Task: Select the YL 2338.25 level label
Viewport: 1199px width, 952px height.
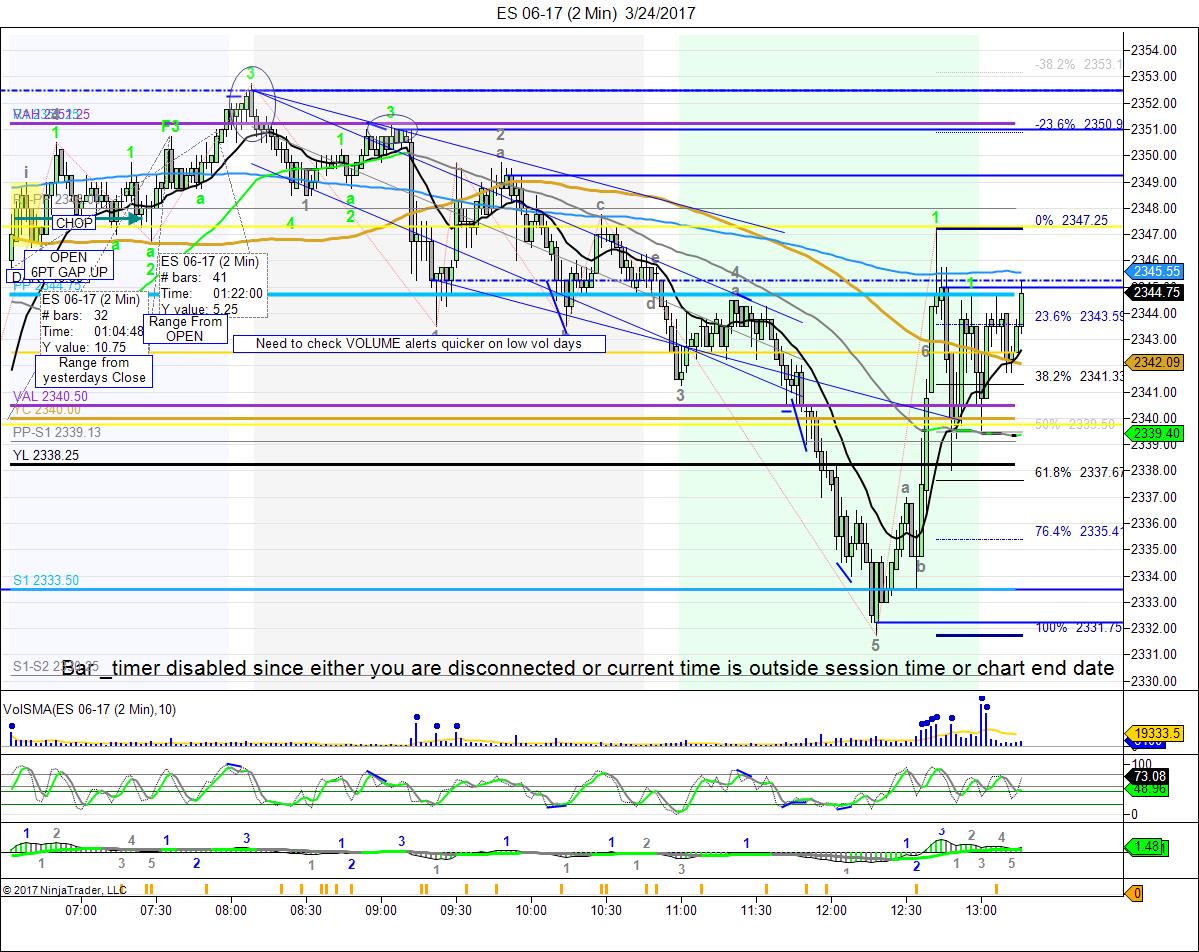Action: [x=46, y=455]
